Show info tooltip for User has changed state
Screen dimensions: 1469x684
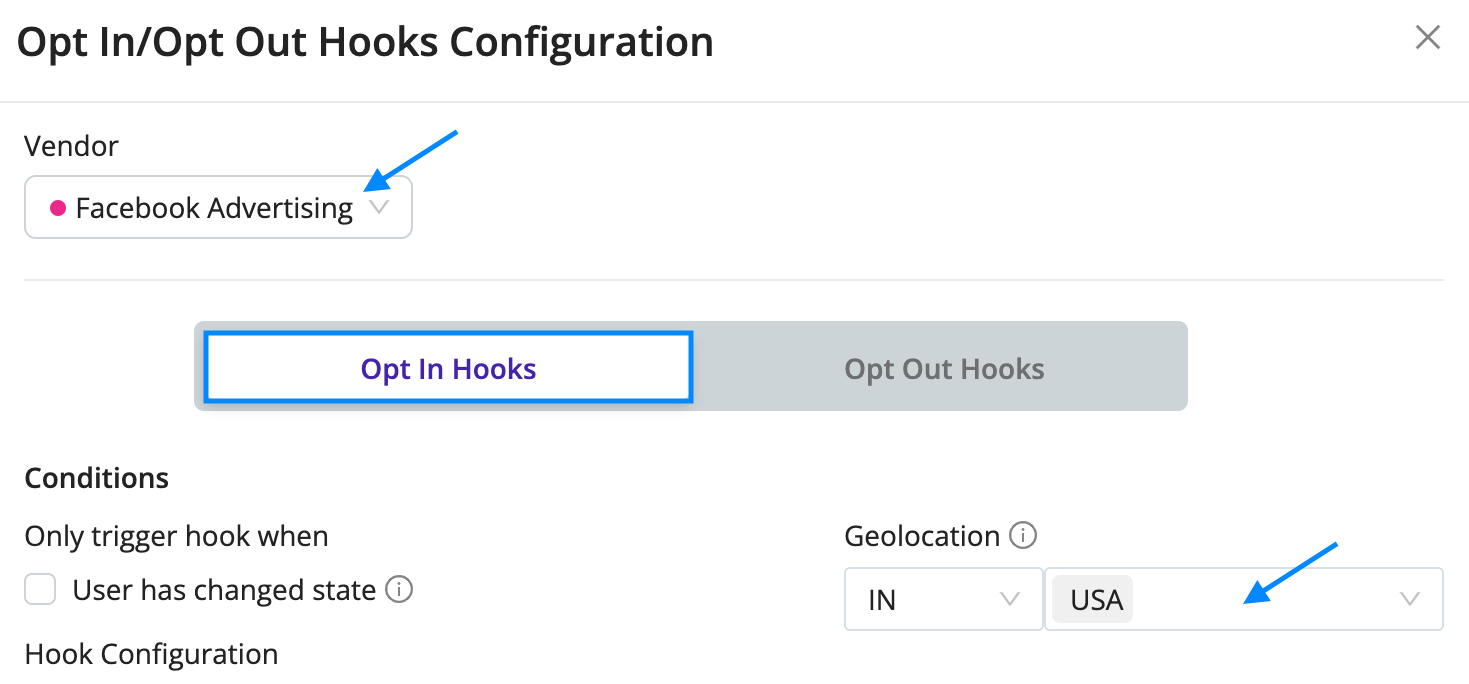399,590
